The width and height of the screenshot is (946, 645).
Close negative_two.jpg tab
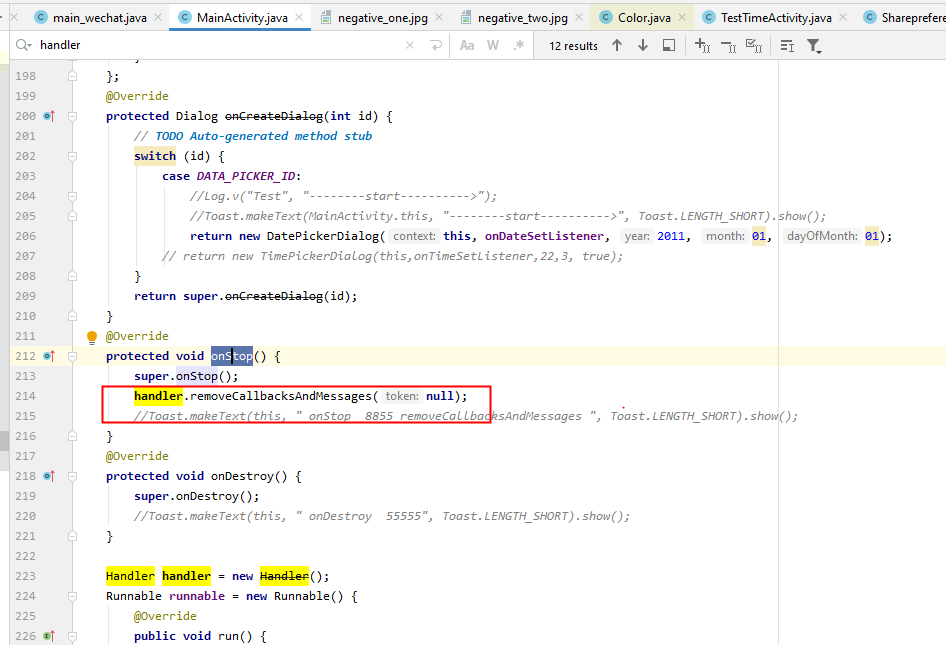tap(579, 17)
